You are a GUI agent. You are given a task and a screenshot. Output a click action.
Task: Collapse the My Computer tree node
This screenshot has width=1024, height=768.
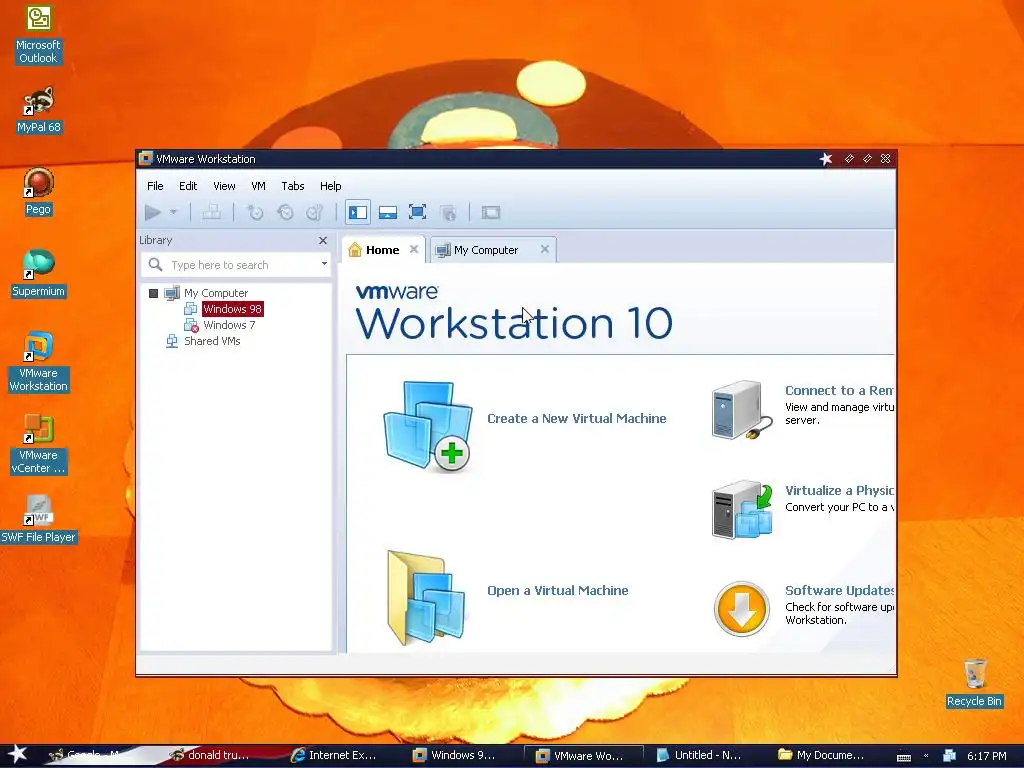153,293
